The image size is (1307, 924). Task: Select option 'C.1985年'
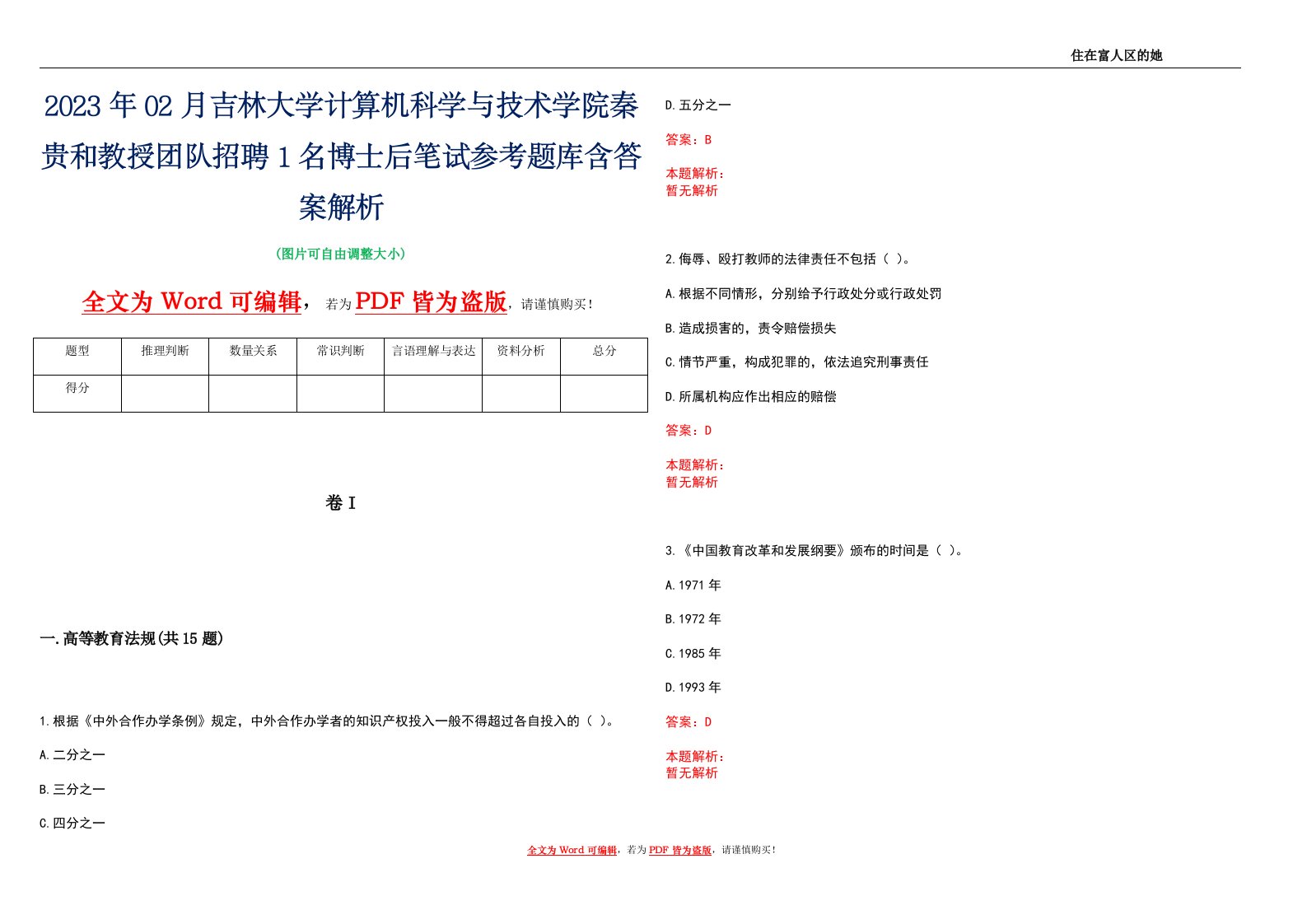pos(693,654)
